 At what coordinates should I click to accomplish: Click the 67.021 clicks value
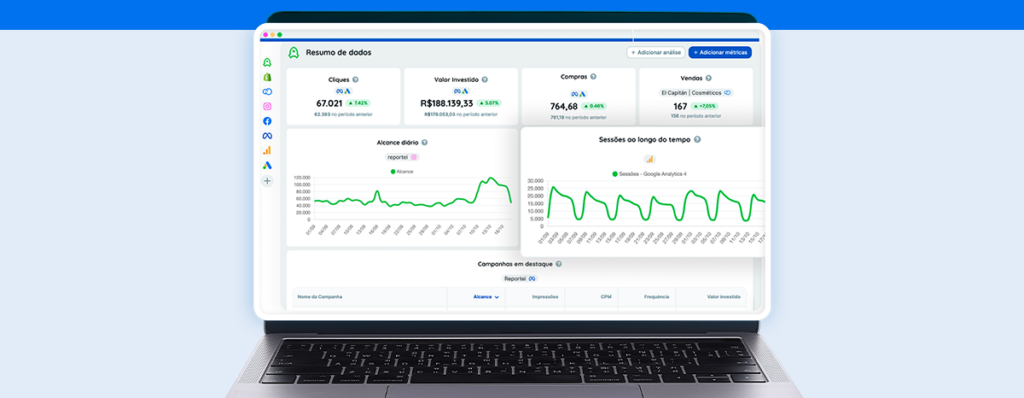point(329,103)
